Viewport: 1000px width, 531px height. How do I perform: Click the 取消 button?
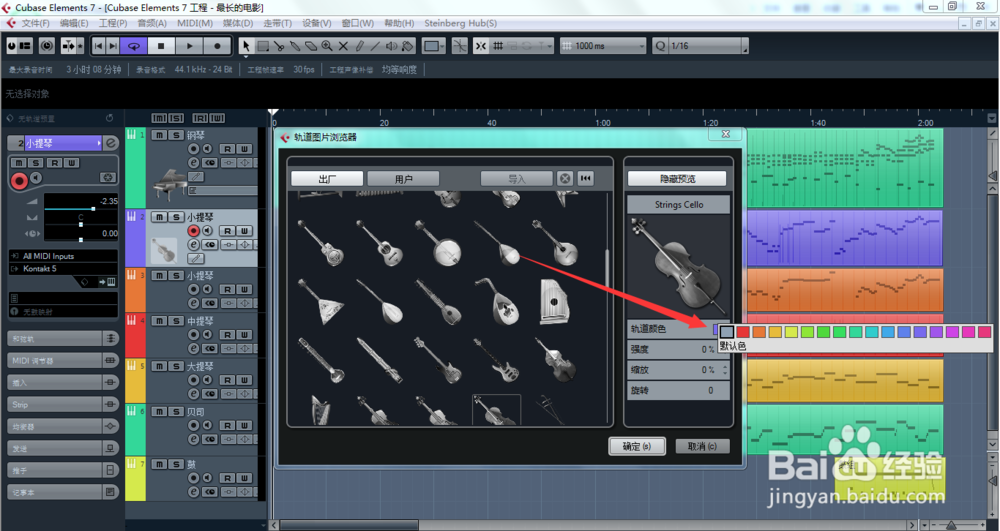pos(702,446)
